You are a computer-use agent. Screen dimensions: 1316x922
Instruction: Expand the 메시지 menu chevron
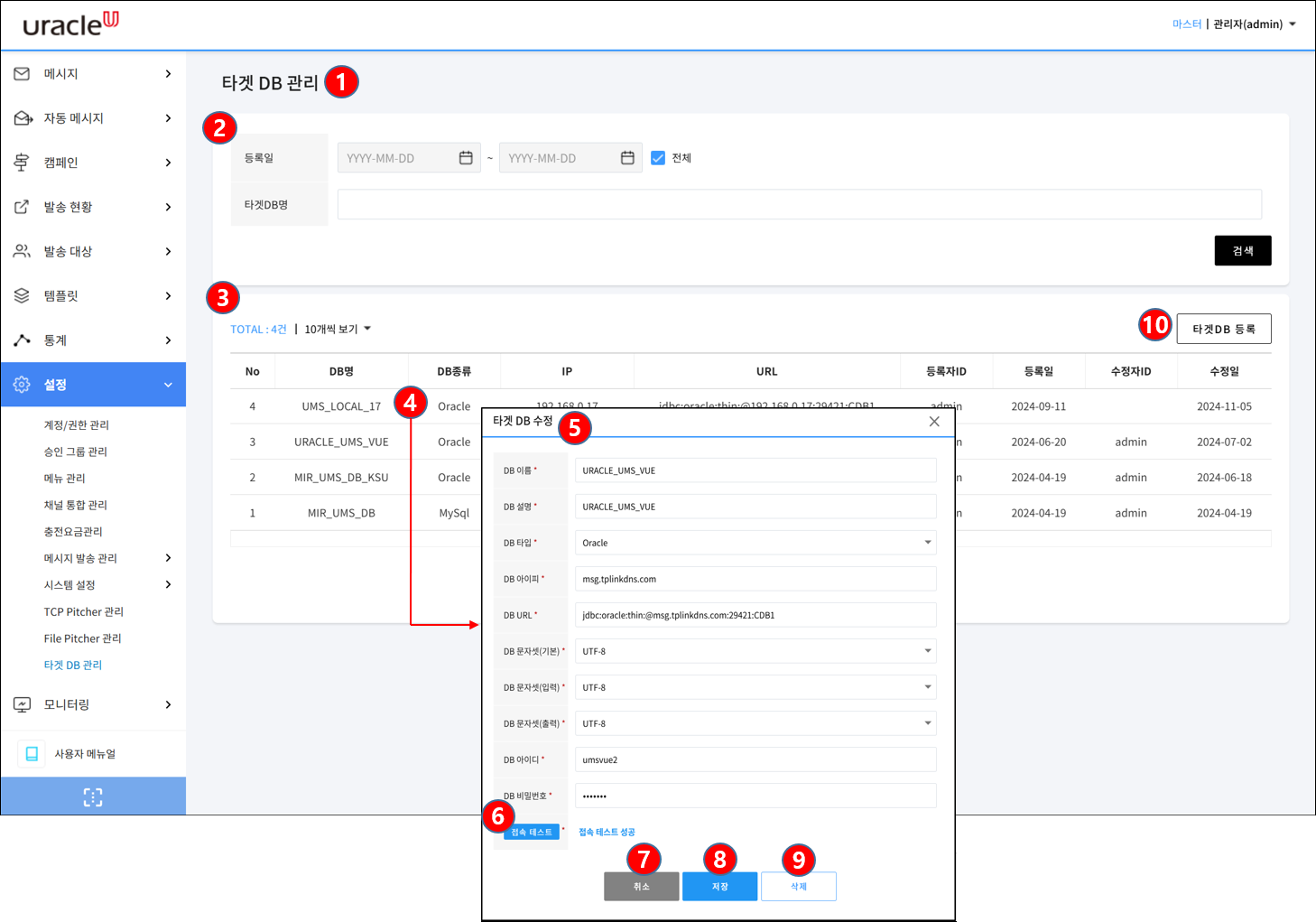(168, 73)
